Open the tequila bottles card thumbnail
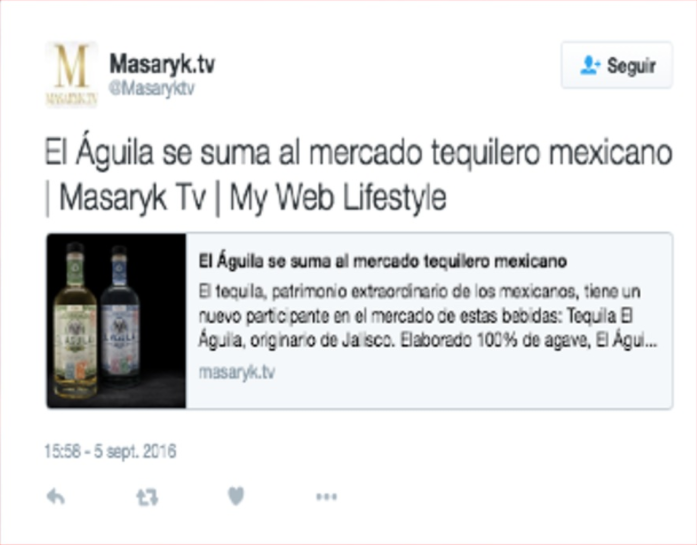Image resolution: width=697 pixels, height=545 pixels. [116, 321]
